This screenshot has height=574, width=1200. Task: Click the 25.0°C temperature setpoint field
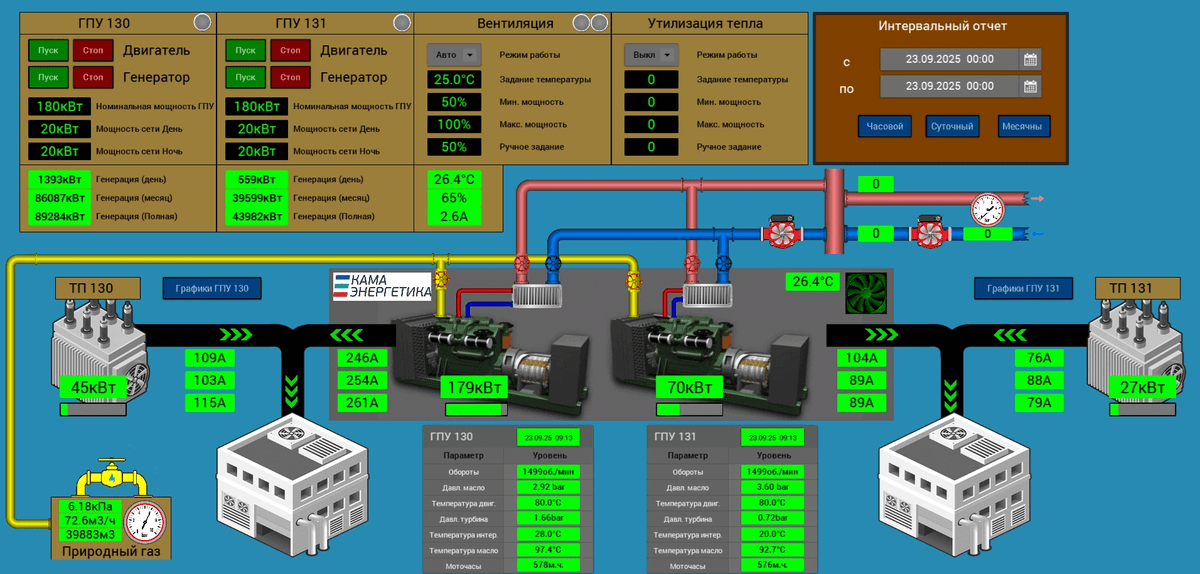(454, 79)
